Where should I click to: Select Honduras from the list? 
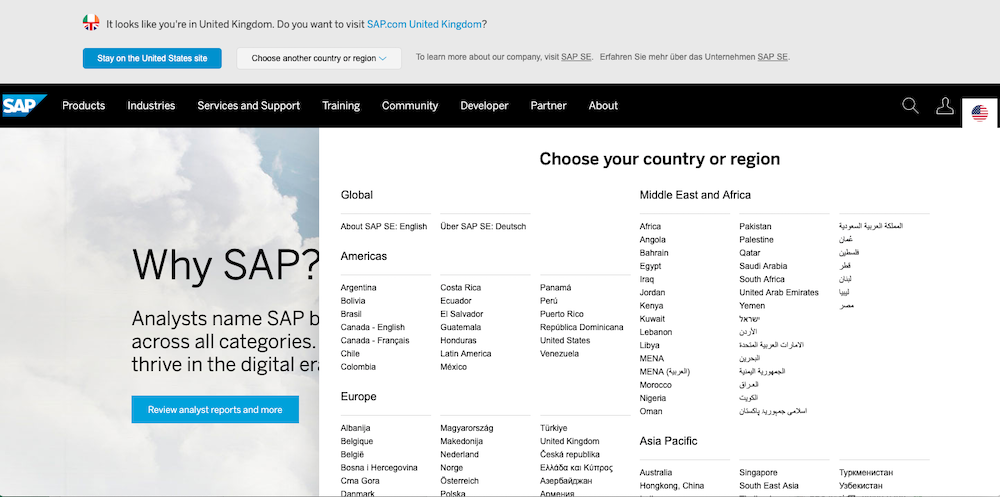(x=458, y=341)
